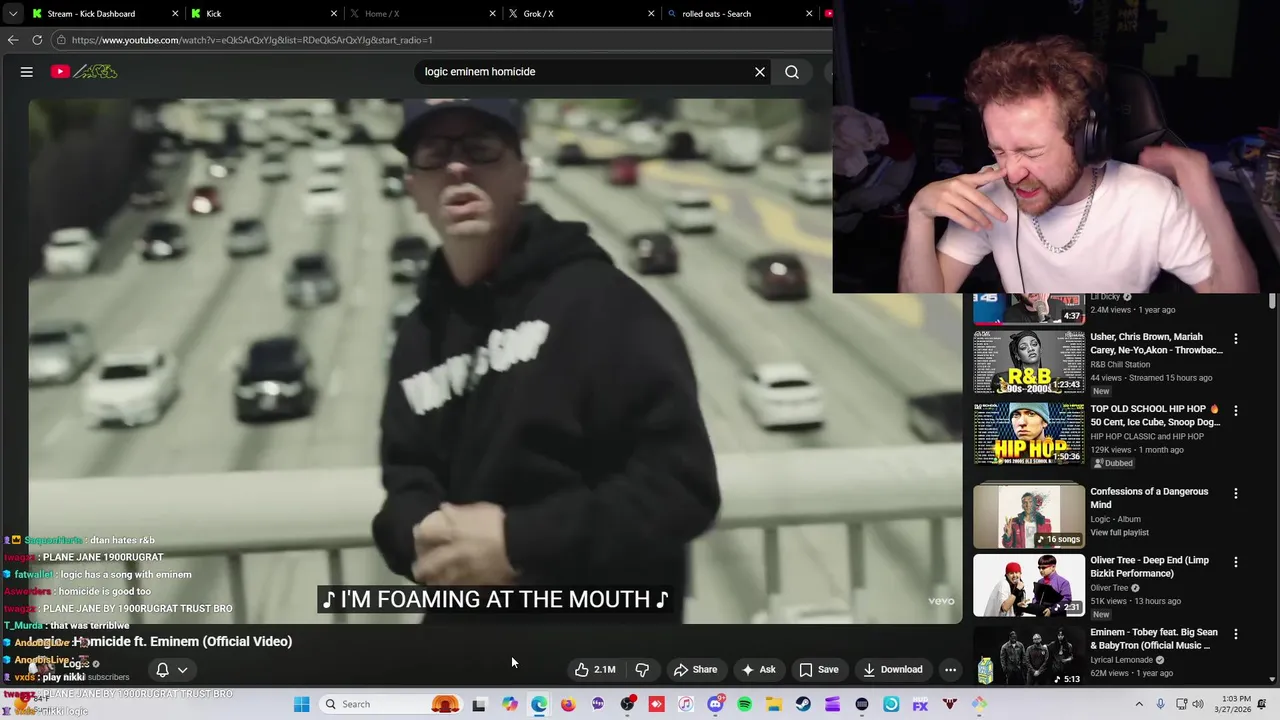1280x720 pixels.
Task: Open Steam from the taskbar
Action: [x=803, y=704]
